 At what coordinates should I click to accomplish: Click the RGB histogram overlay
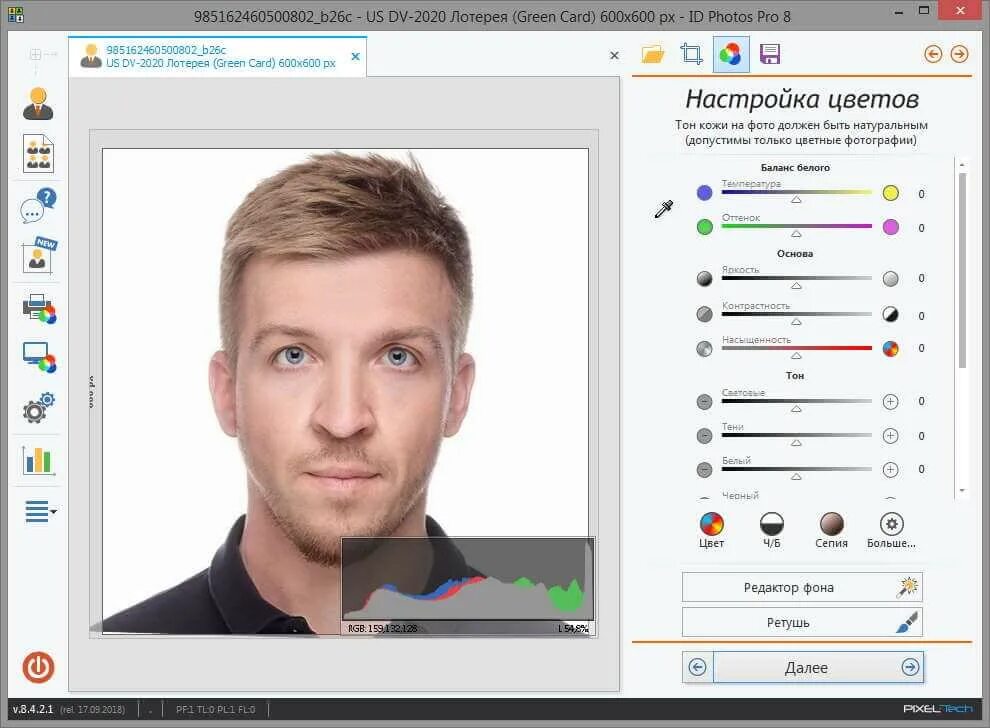468,586
